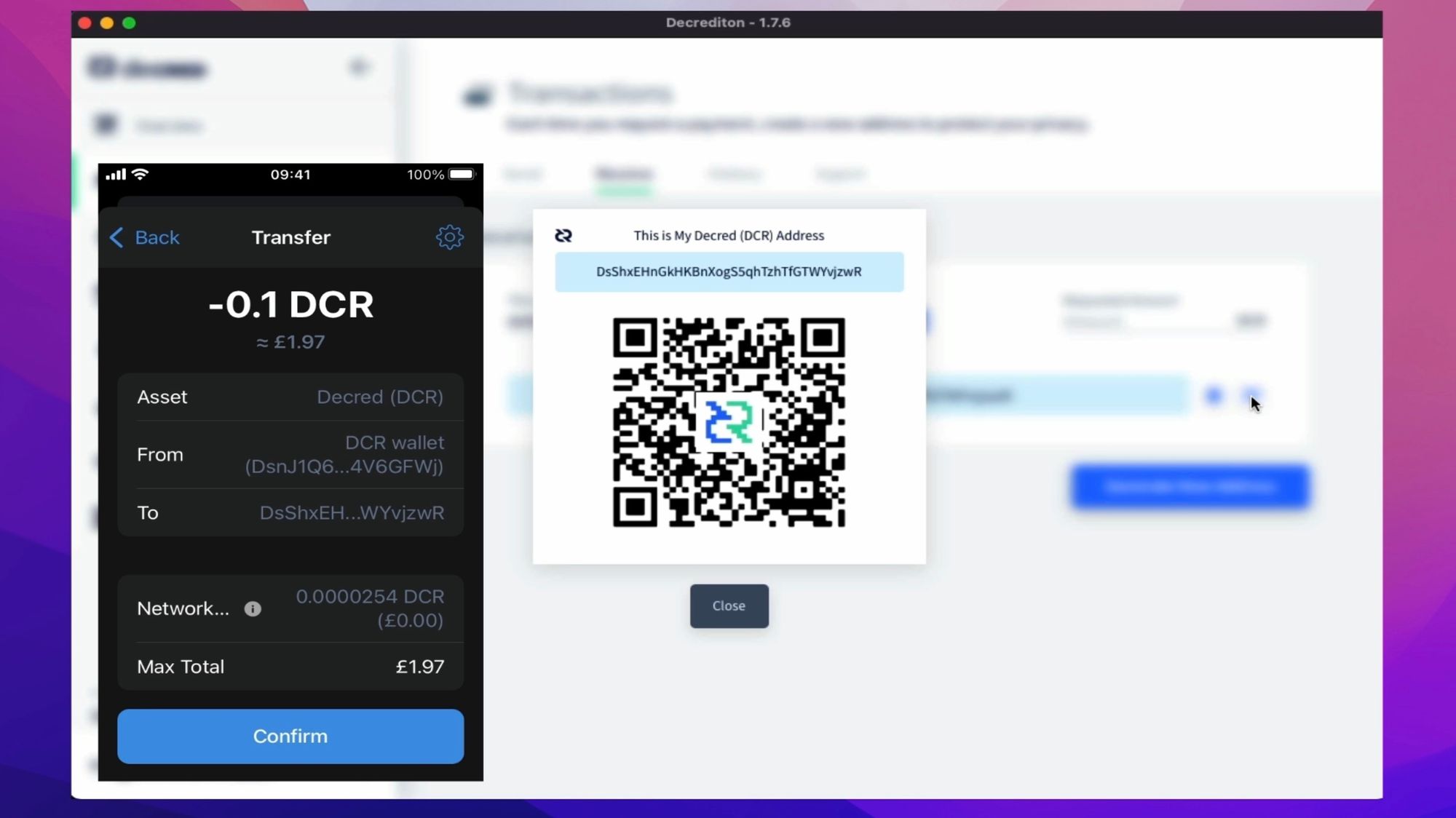Image resolution: width=1456 pixels, height=818 pixels.
Task: Click the Decred logo in the address modal
Action: pyautogui.click(x=563, y=236)
